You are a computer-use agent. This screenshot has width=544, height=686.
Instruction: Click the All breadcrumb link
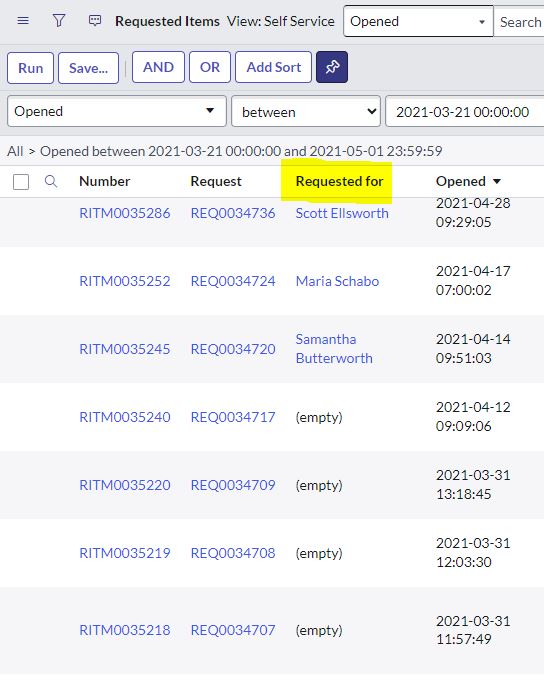click(x=15, y=151)
